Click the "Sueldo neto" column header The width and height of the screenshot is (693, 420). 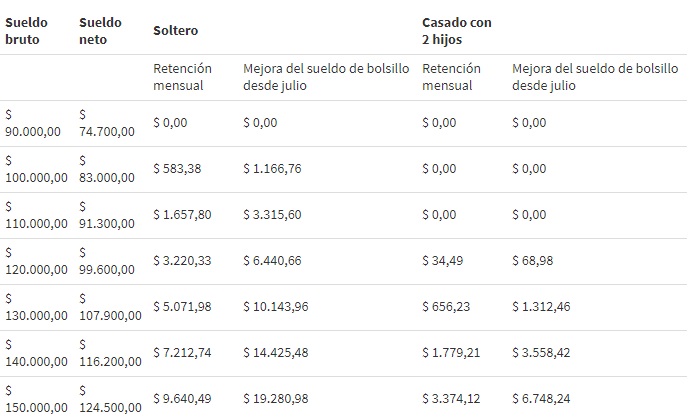tap(100, 30)
